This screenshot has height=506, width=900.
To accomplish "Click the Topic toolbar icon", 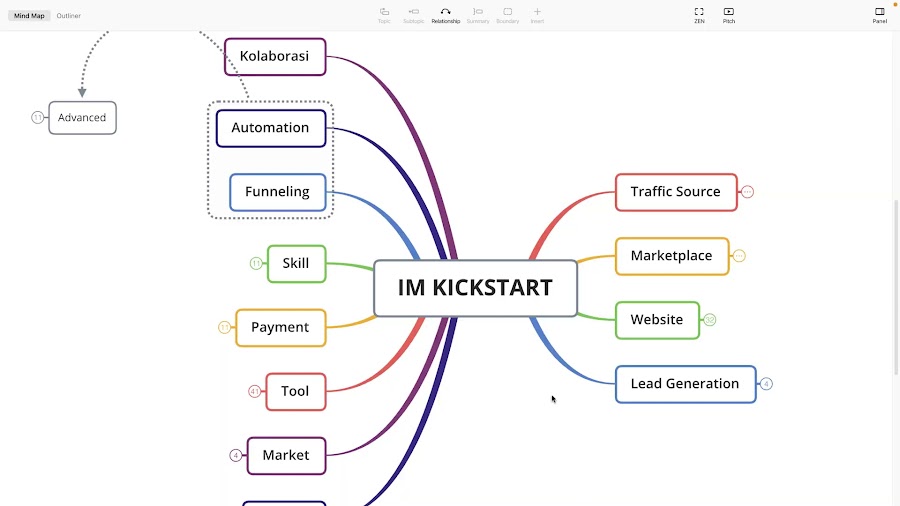I will point(384,15).
